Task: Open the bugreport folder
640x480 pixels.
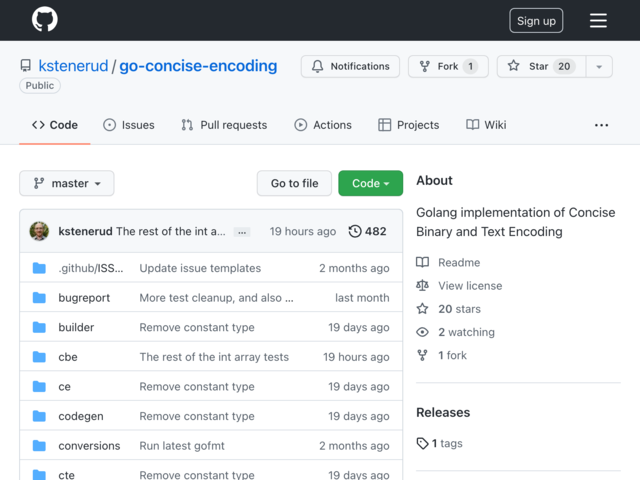Action: click(84, 298)
